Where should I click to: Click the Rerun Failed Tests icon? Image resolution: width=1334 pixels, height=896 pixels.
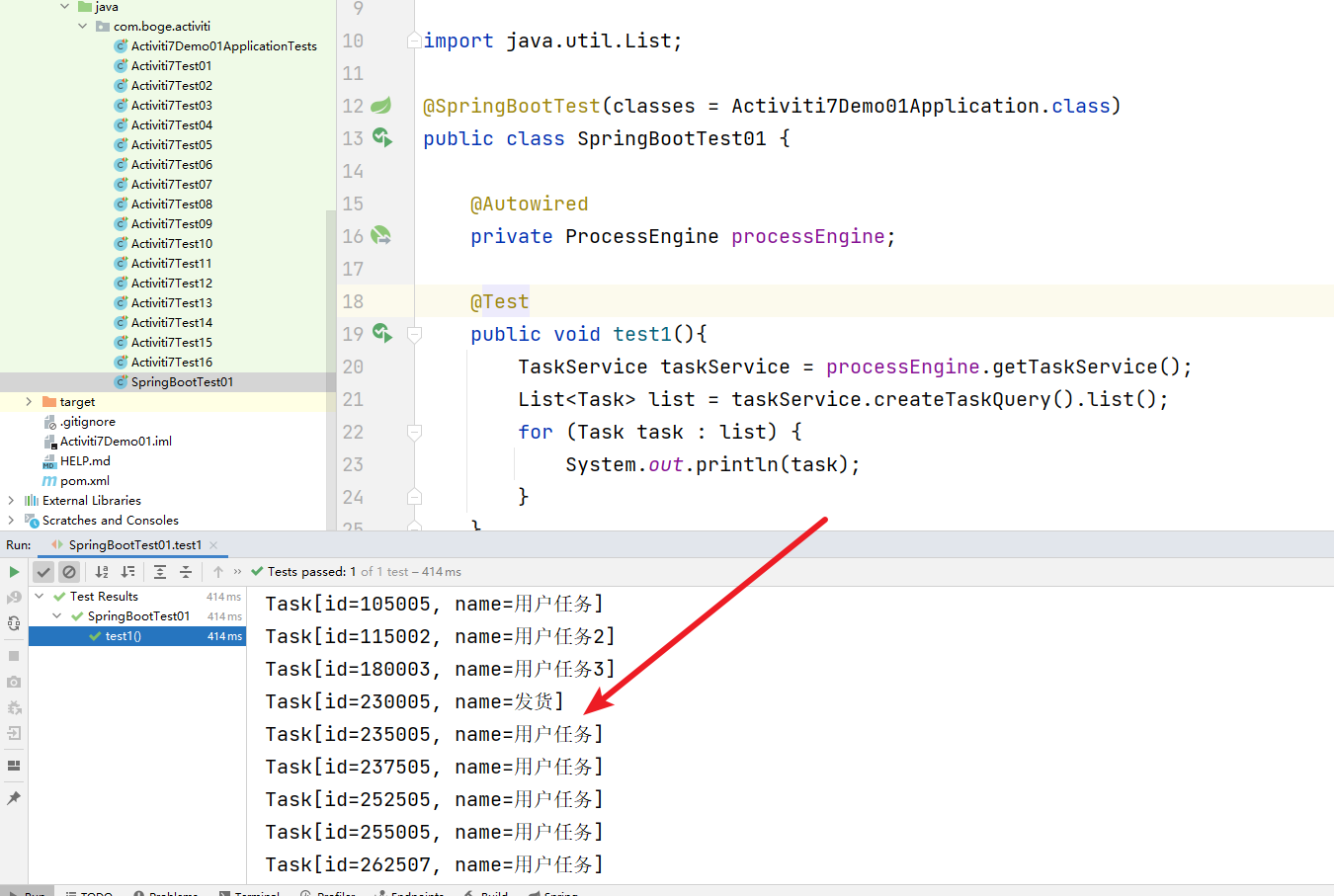tap(14, 598)
